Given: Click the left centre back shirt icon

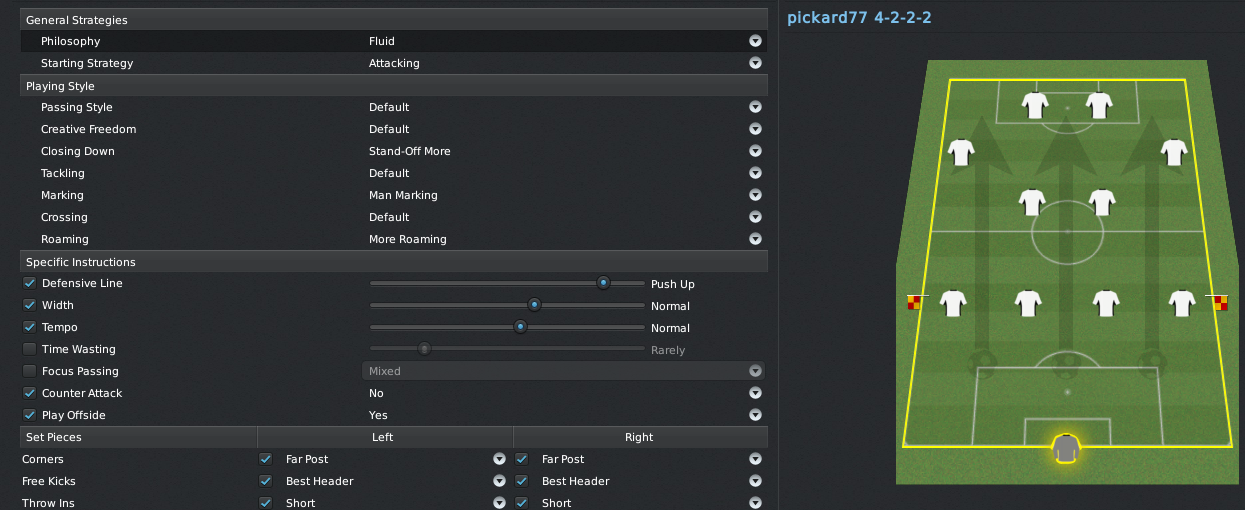Looking at the screenshot, I should (1029, 302).
